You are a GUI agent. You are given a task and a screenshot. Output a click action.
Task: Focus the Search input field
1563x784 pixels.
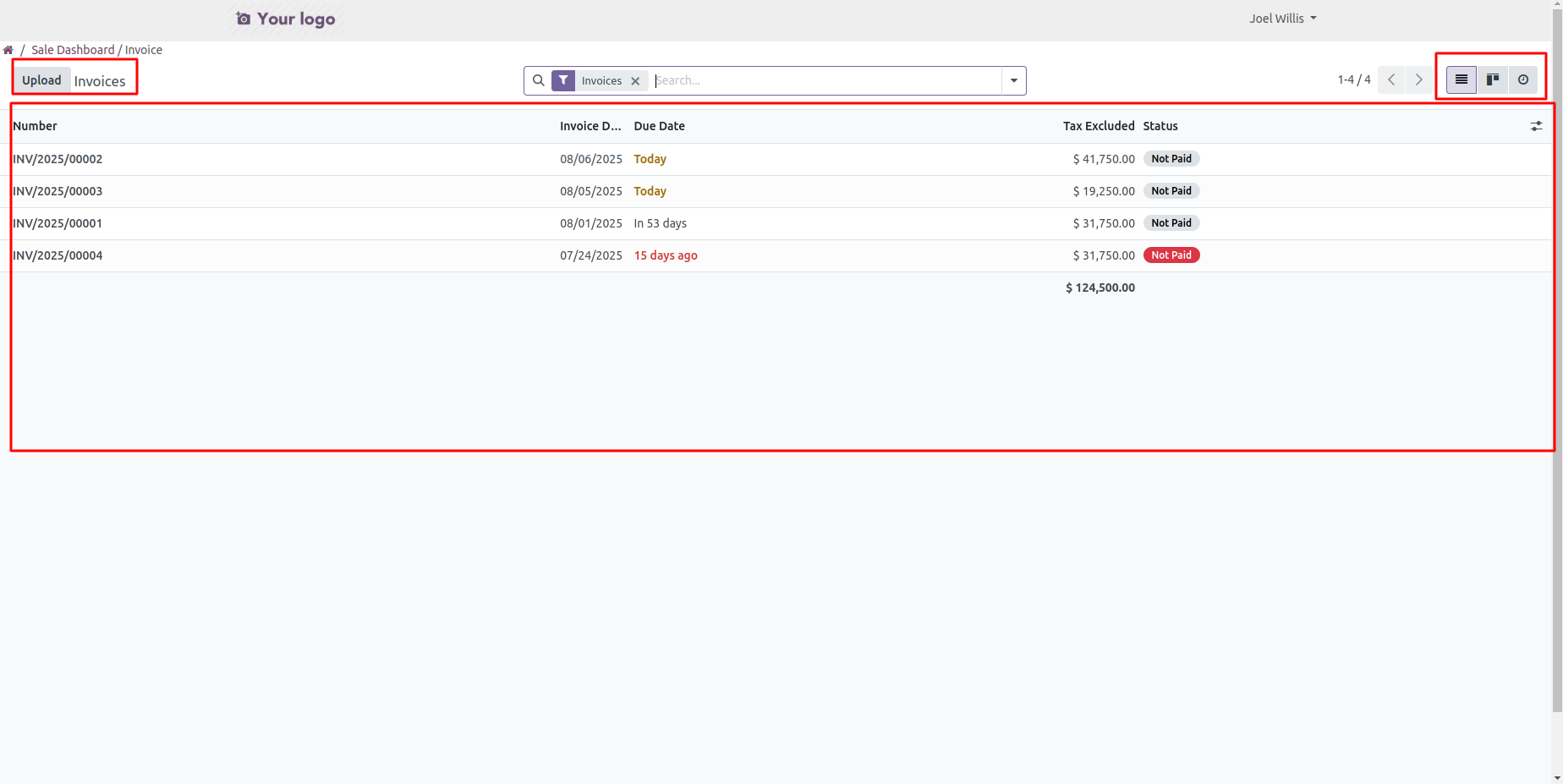coord(827,80)
